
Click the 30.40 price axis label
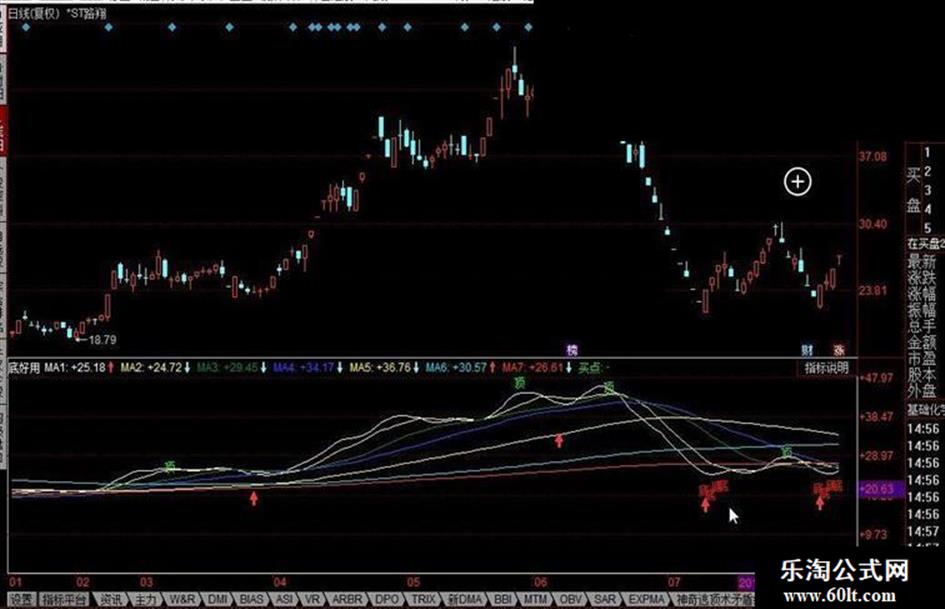tap(873, 224)
